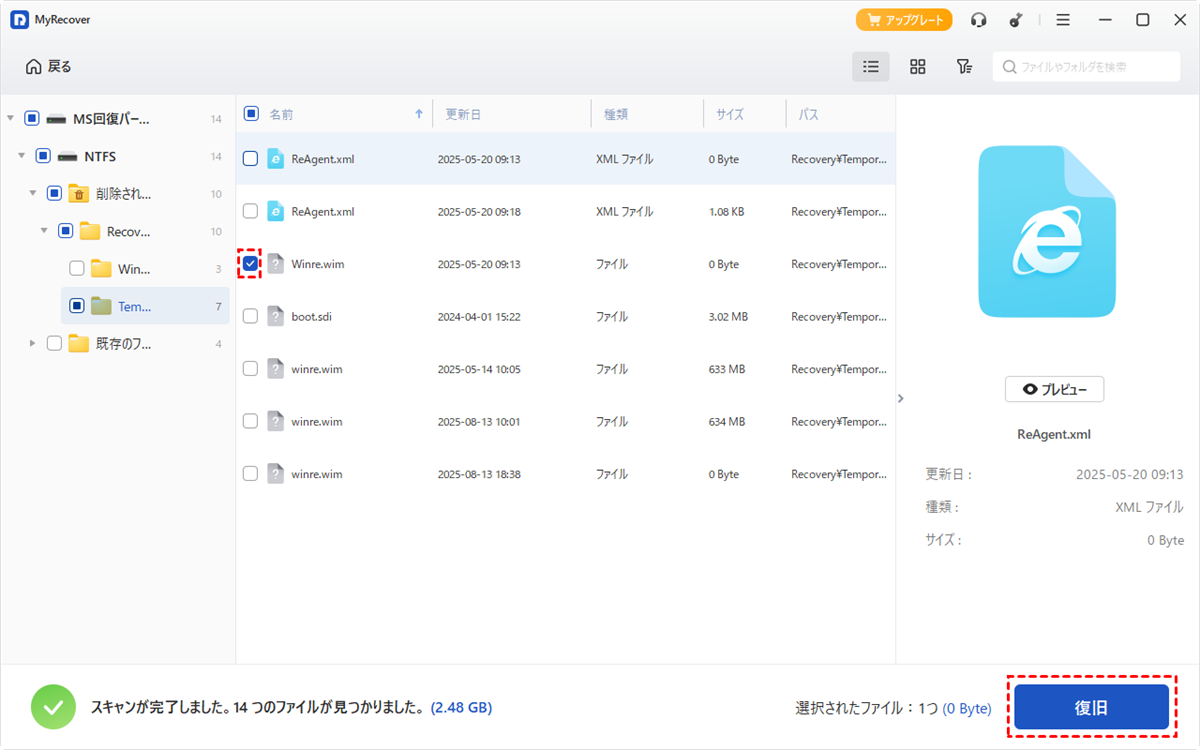Click the file icon next to boot.sdi

[275, 316]
